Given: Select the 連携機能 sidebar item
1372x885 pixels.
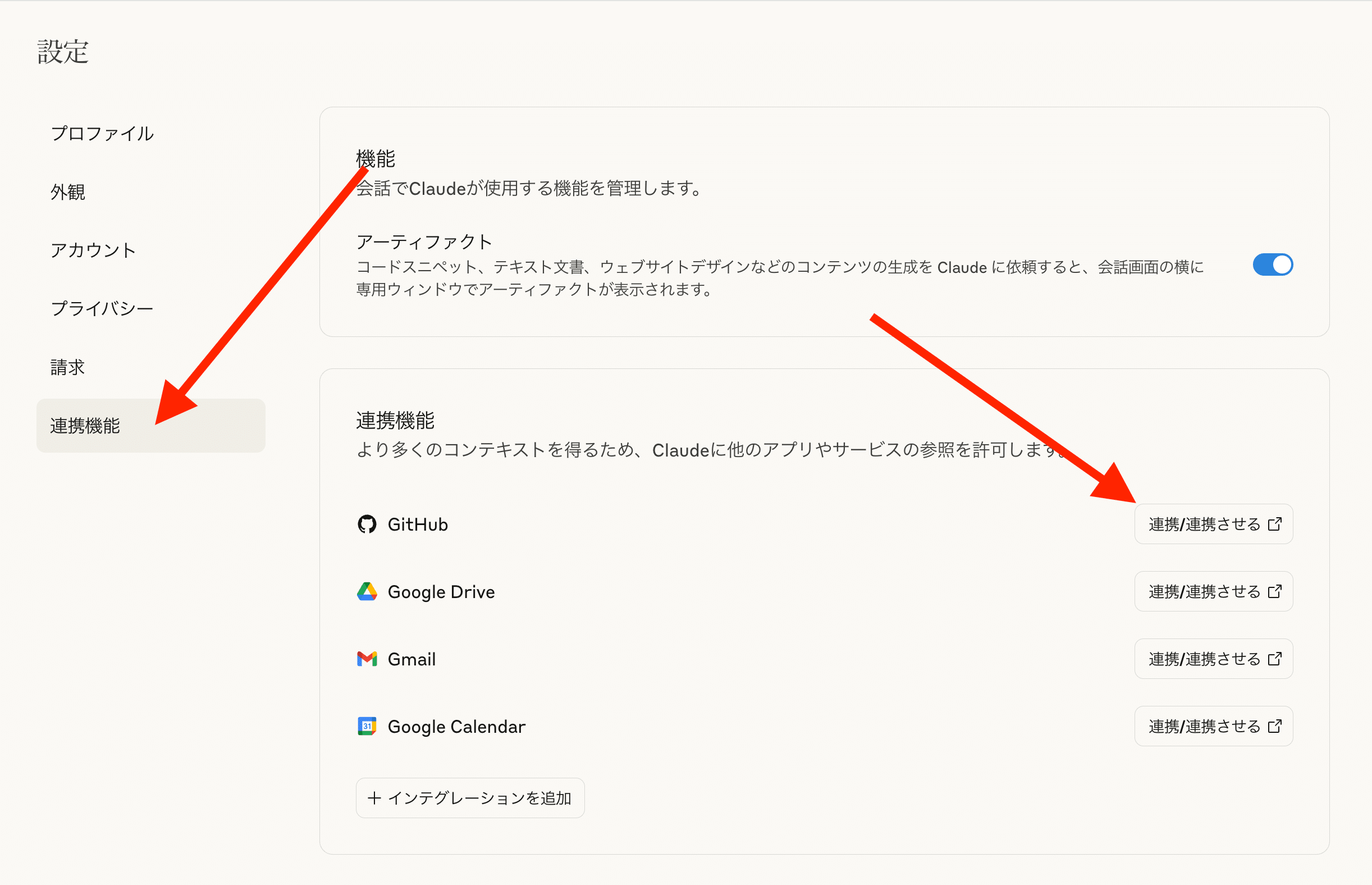Looking at the screenshot, I should coord(85,426).
